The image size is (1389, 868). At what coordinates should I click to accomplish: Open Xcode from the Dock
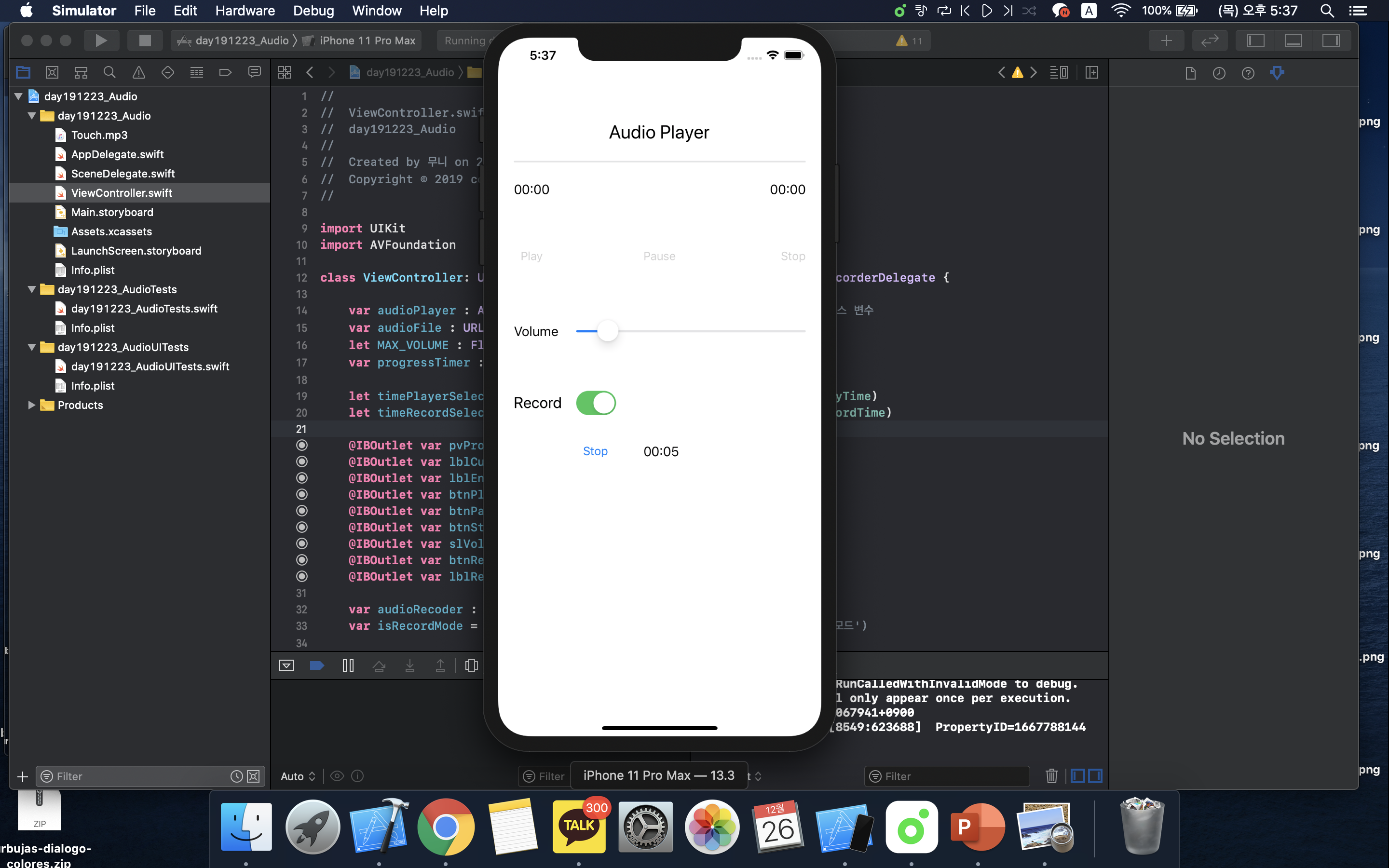coord(379,827)
